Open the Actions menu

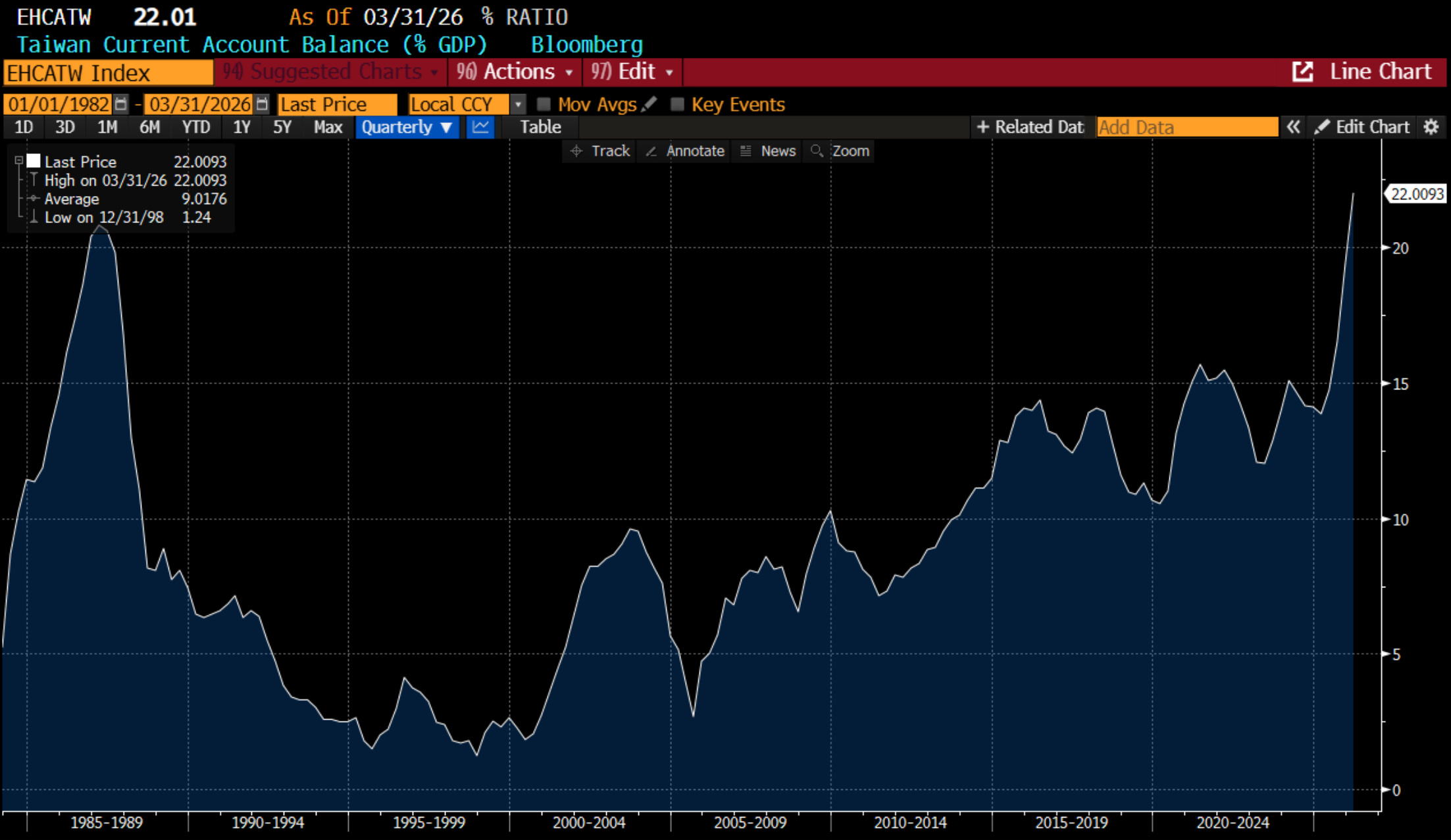(x=515, y=72)
